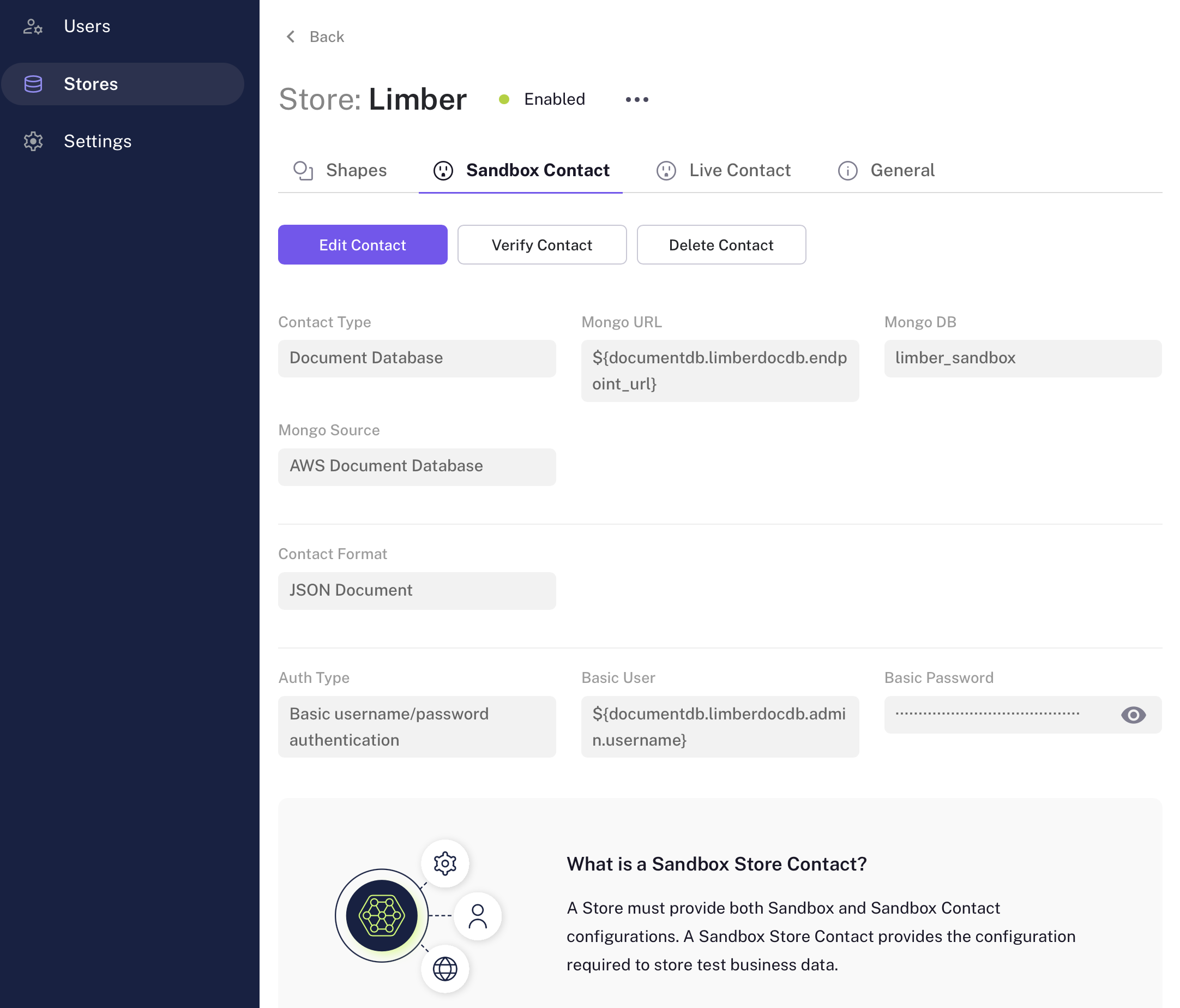Select the Sandbox Contact tab
The width and height of the screenshot is (1180, 1008).
click(521, 170)
